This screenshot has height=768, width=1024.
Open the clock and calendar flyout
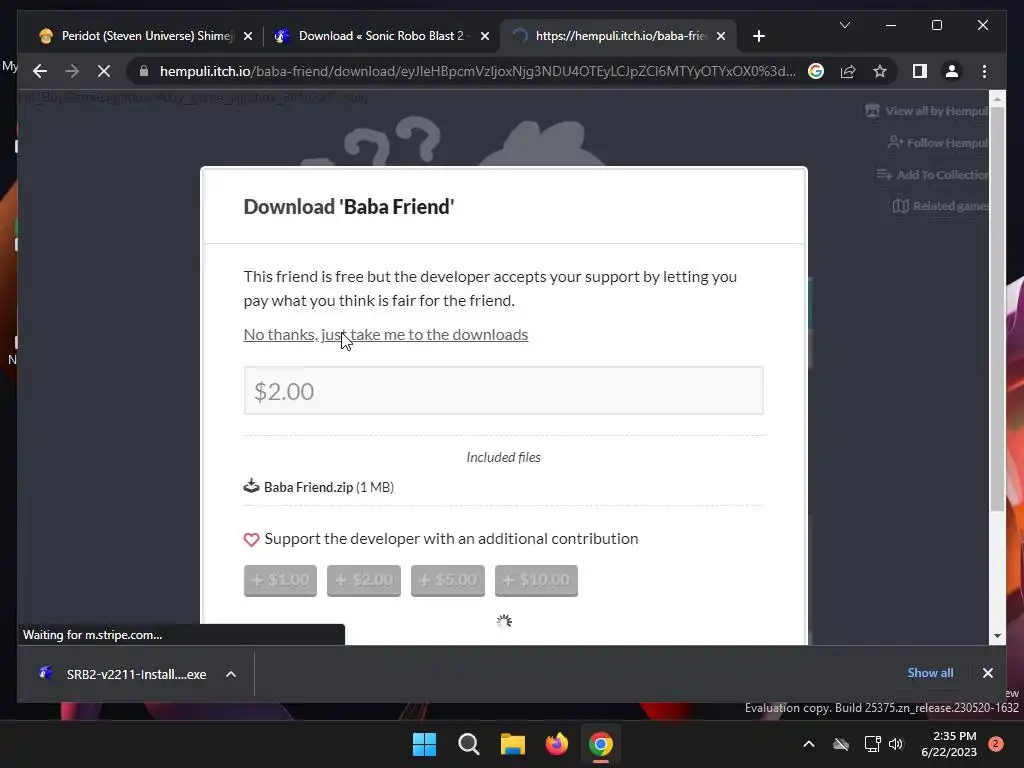point(949,744)
